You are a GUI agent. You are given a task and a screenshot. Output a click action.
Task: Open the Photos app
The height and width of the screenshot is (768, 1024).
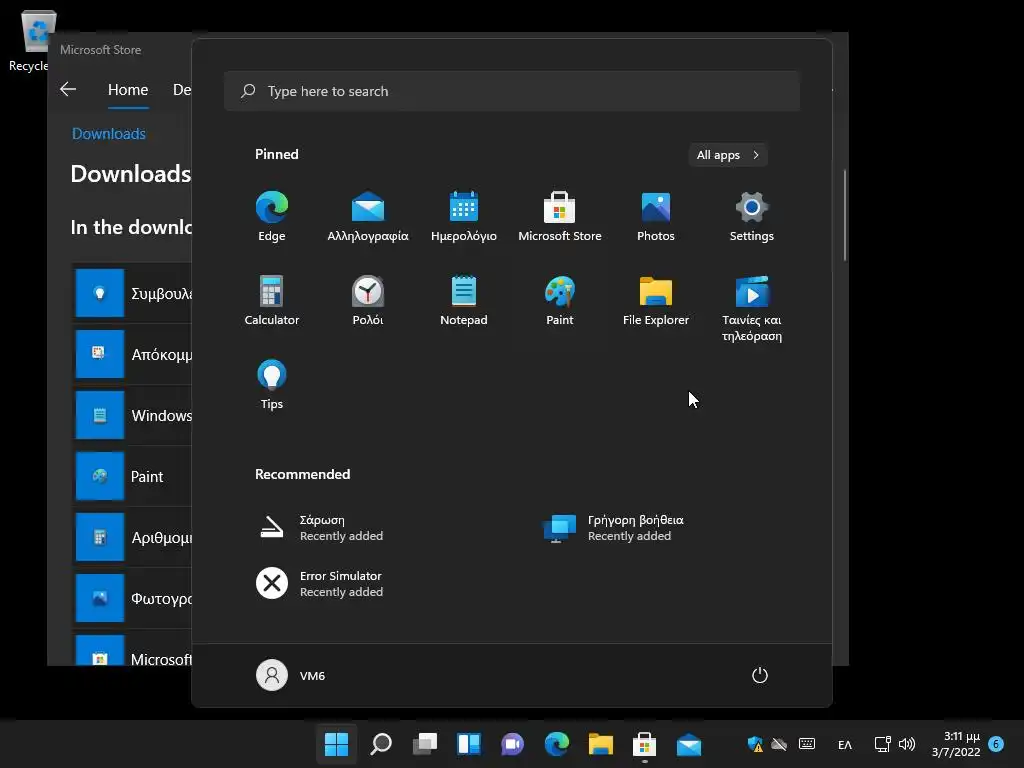(x=656, y=217)
